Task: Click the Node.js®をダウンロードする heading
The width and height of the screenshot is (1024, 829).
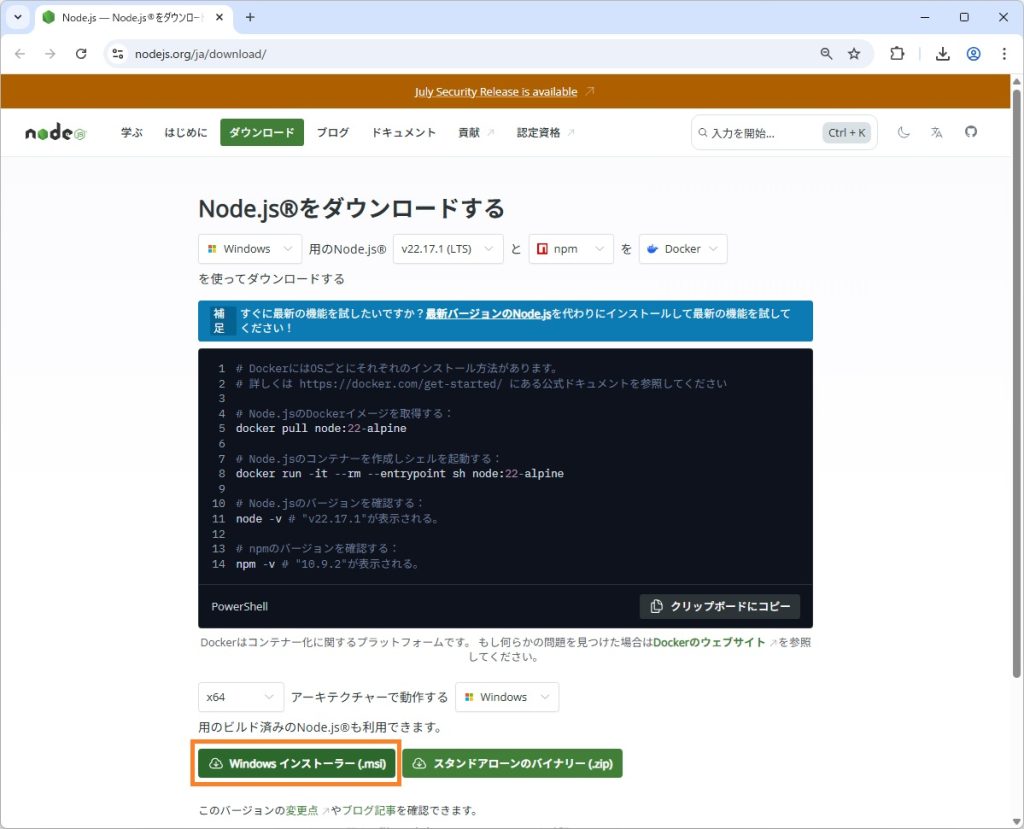Action: point(351,208)
